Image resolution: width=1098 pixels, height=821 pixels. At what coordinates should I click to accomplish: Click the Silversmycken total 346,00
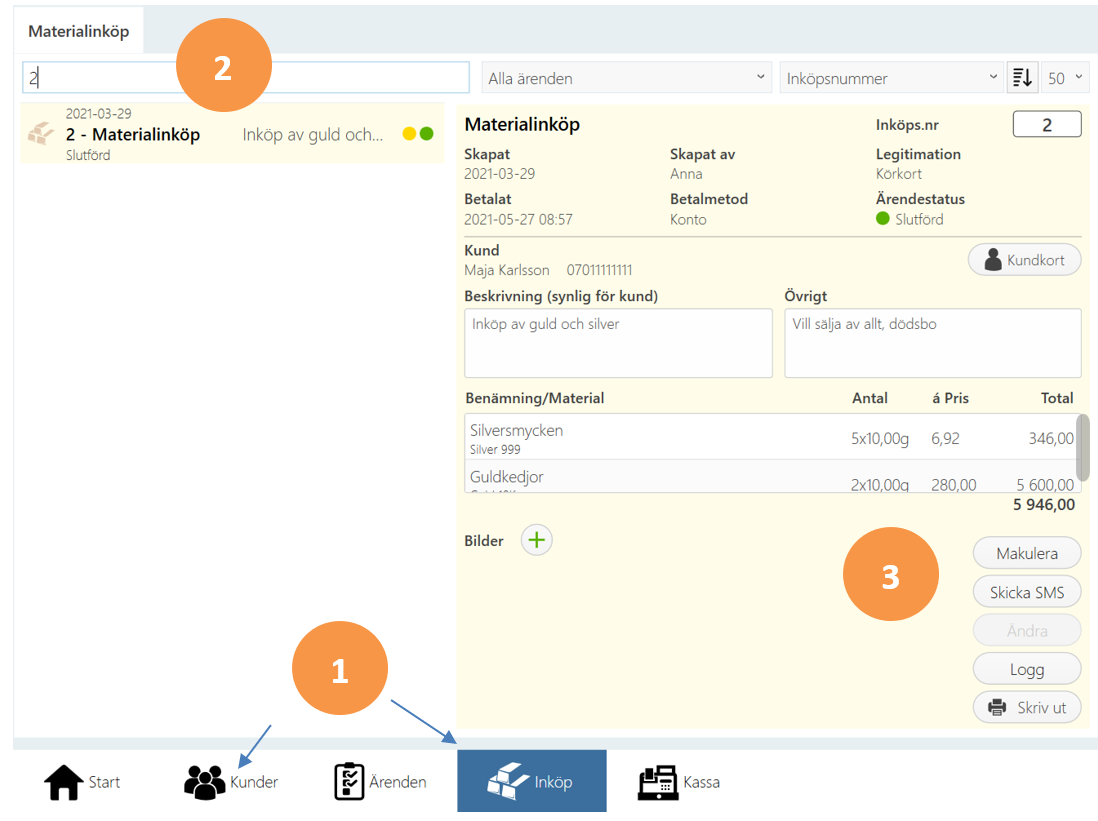[1051, 439]
